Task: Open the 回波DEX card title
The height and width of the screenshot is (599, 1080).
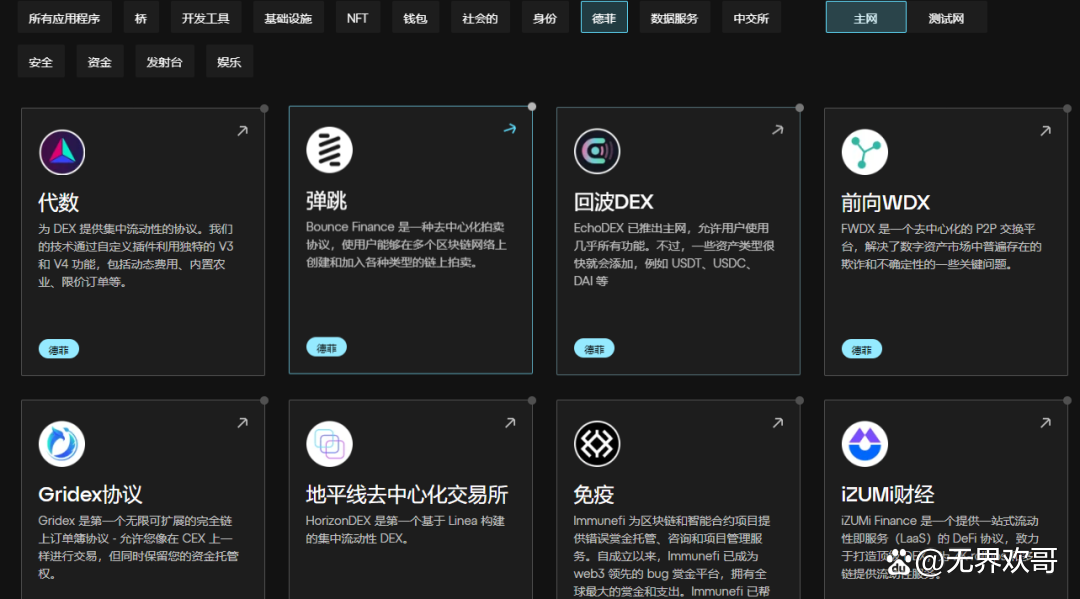Action: (x=613, y=202)
